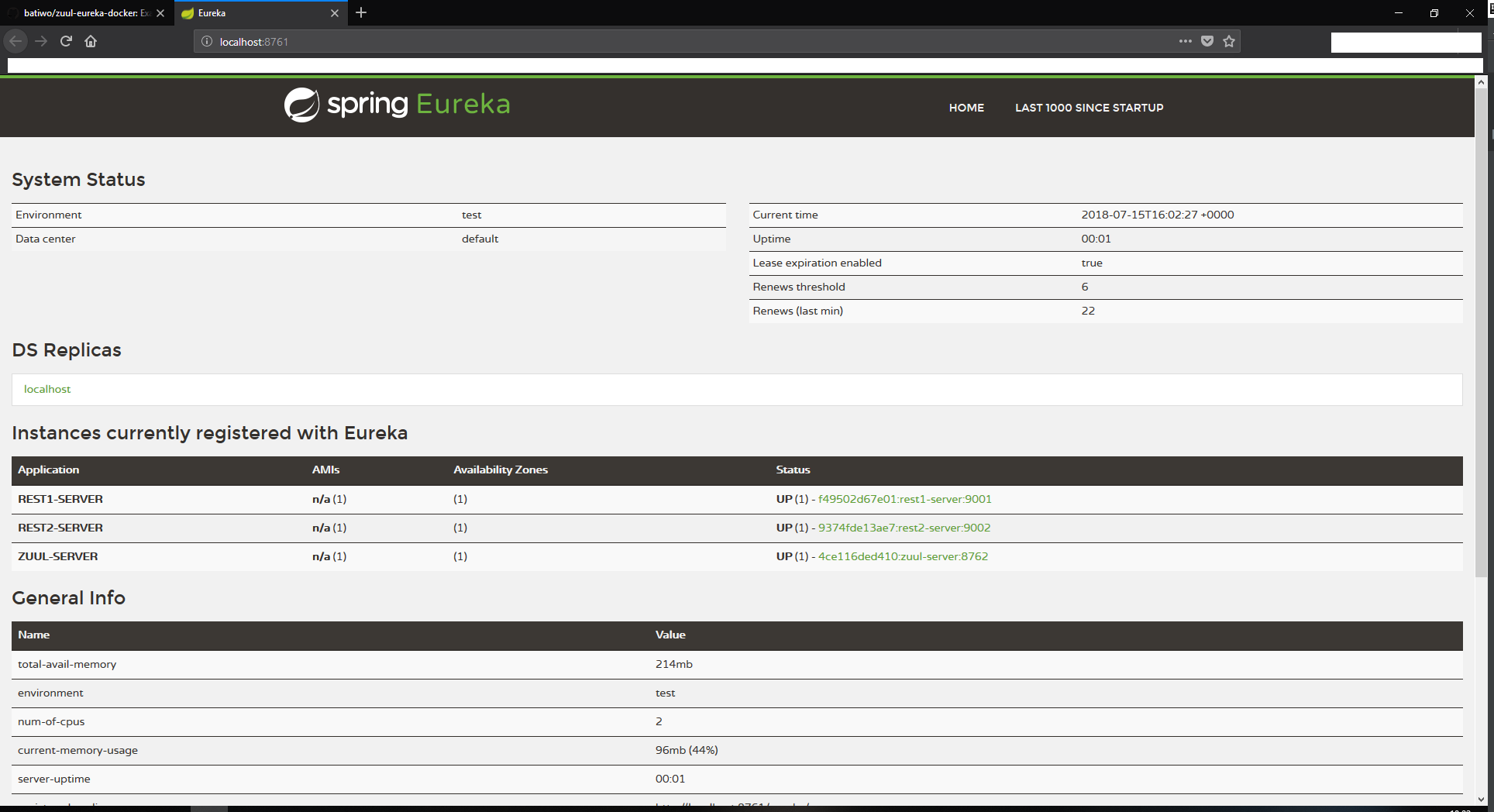The image size is (1494, 812).
Task: Click the Renews (last min) value 22
Action: coord(1088,311)
